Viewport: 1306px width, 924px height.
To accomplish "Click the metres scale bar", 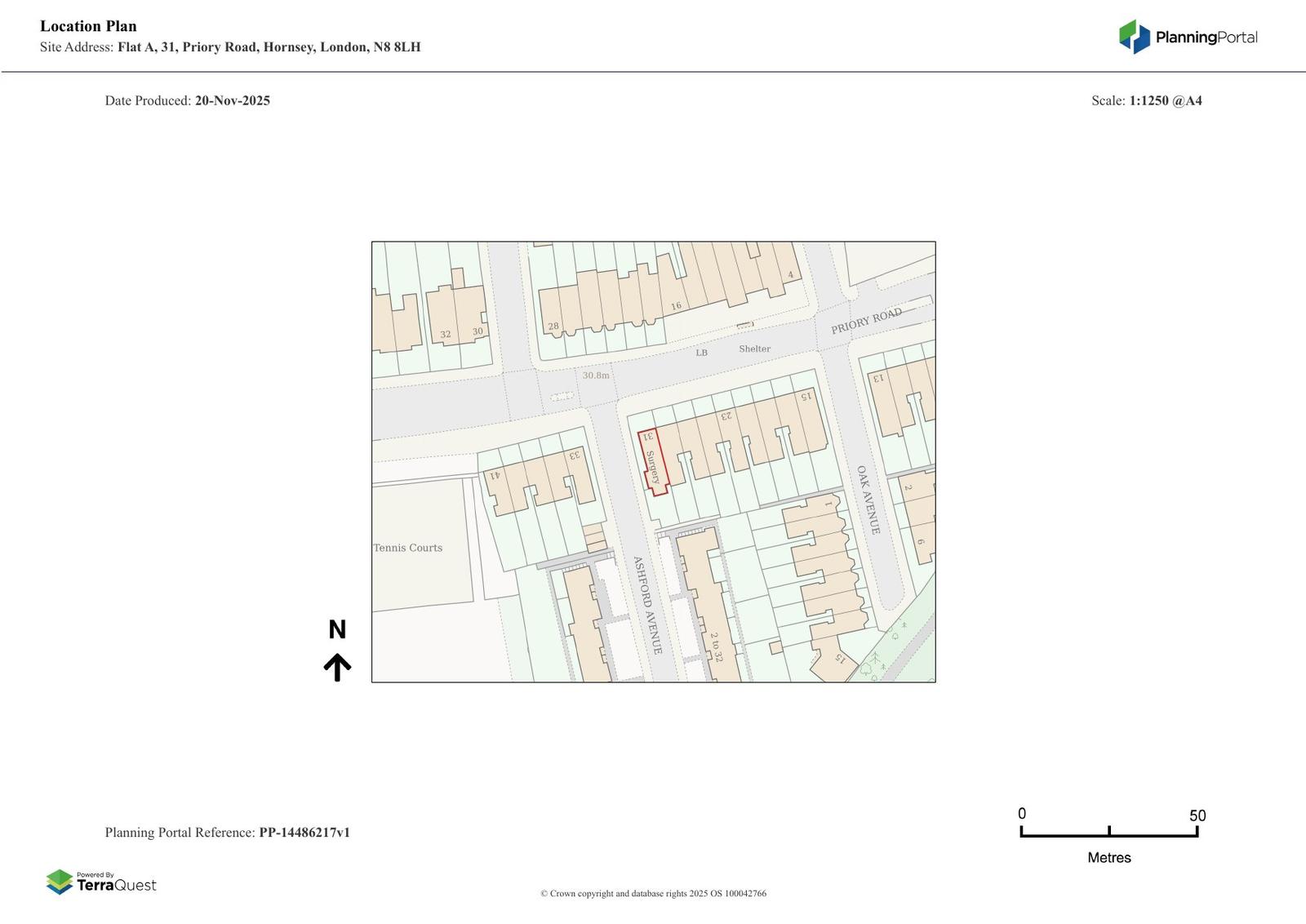I will pyautogui.click(x=1108, y=832).
